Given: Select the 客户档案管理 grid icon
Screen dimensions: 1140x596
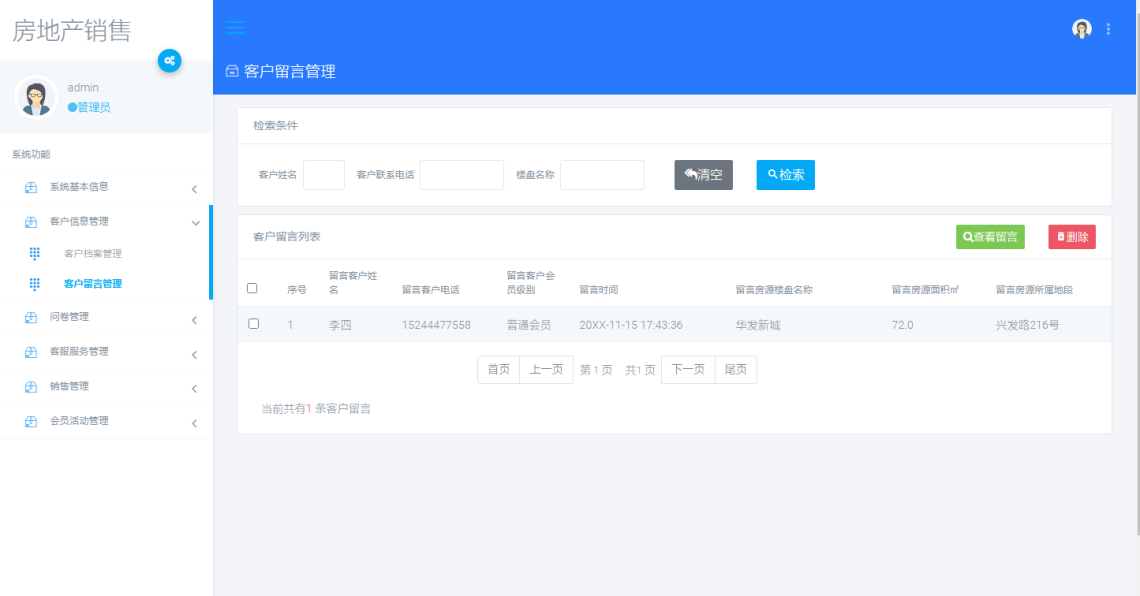Looking at the screenshot, I should (x=35, y=253).
